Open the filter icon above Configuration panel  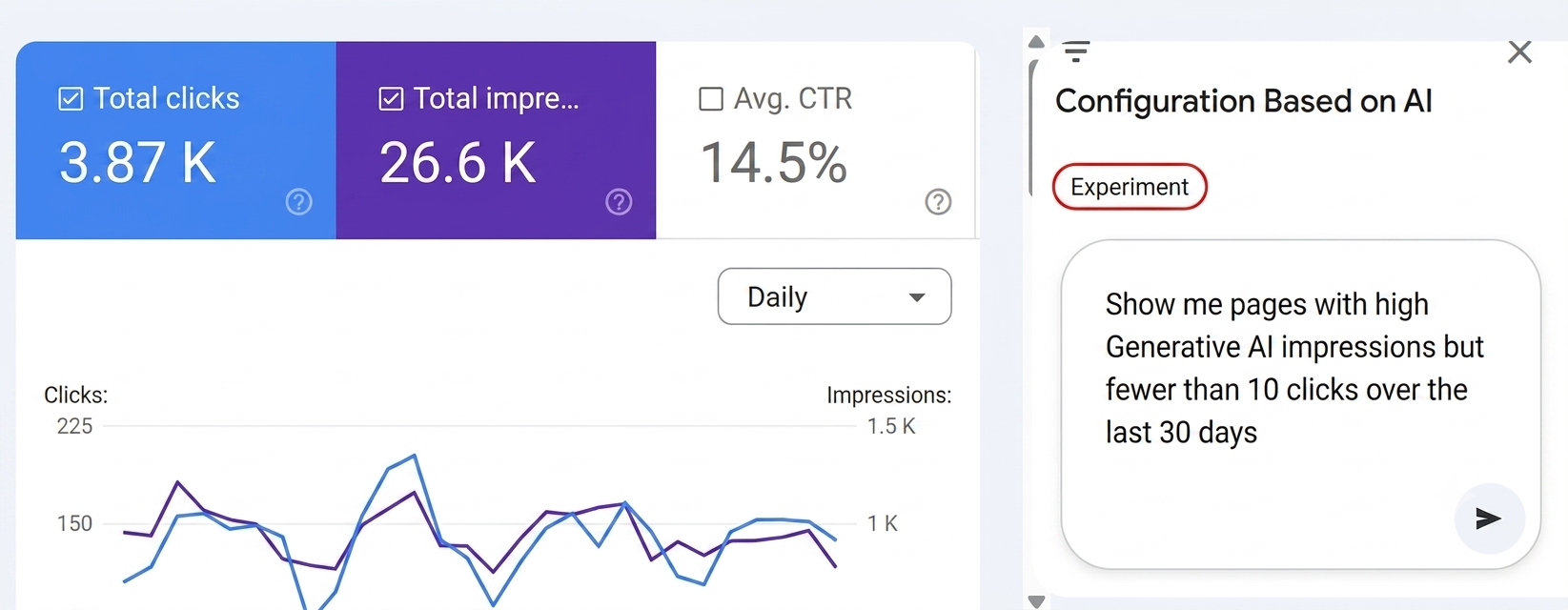point(1076,51)
